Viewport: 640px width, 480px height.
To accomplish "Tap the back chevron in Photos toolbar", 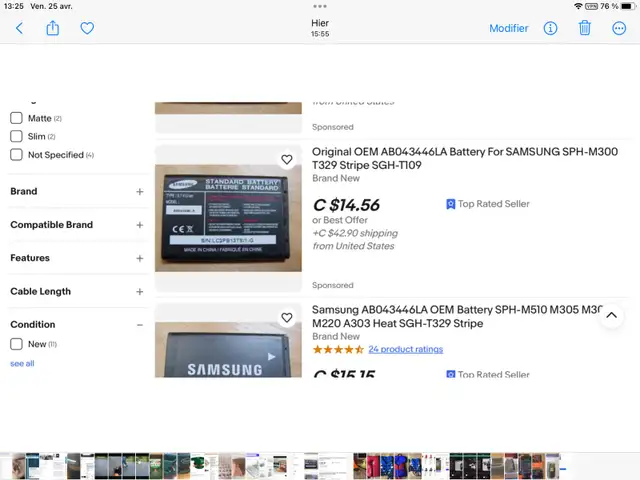I will point(19,28).
